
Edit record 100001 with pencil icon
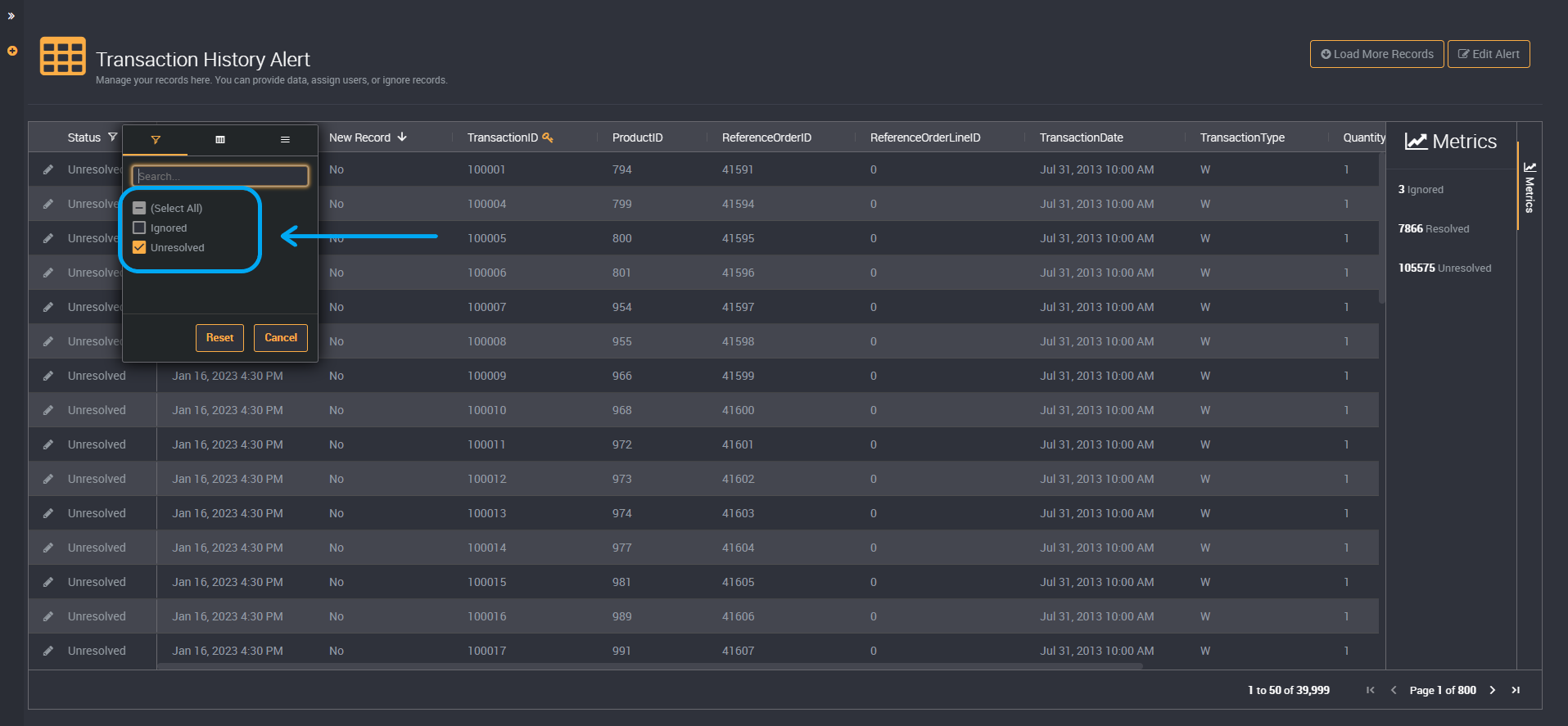coord(48,169)
